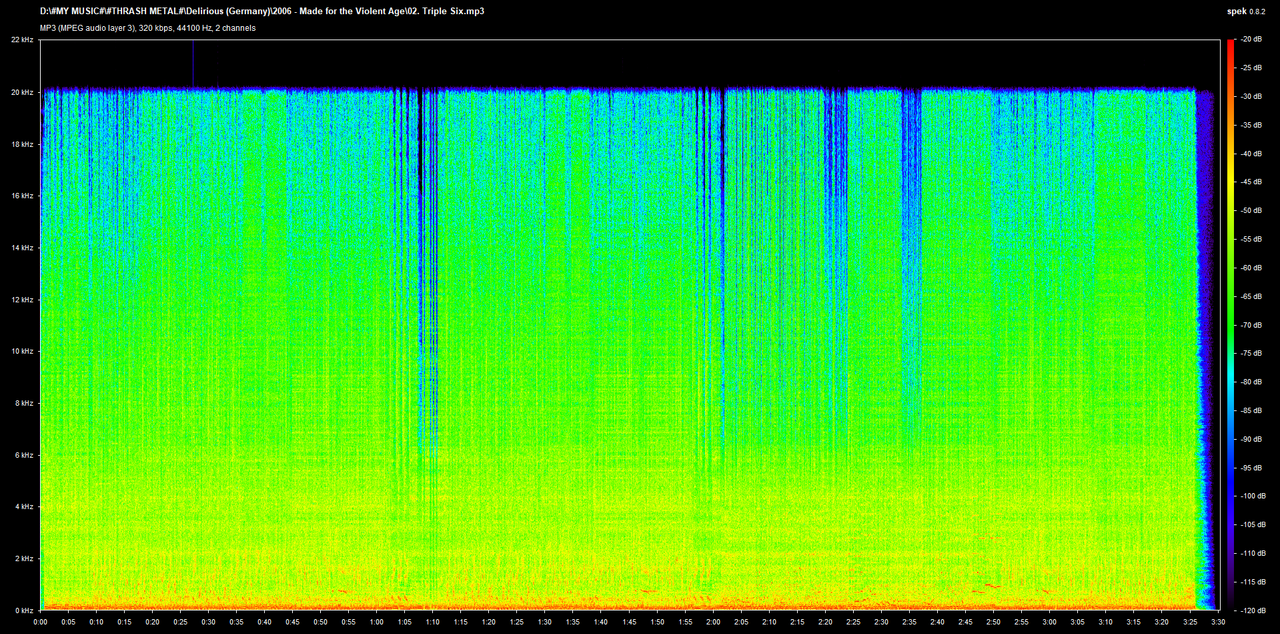Click the 1:00 time axis label
Image resolution: width=1280 pixels, height=634 pixels.
(x=376, y=622)
